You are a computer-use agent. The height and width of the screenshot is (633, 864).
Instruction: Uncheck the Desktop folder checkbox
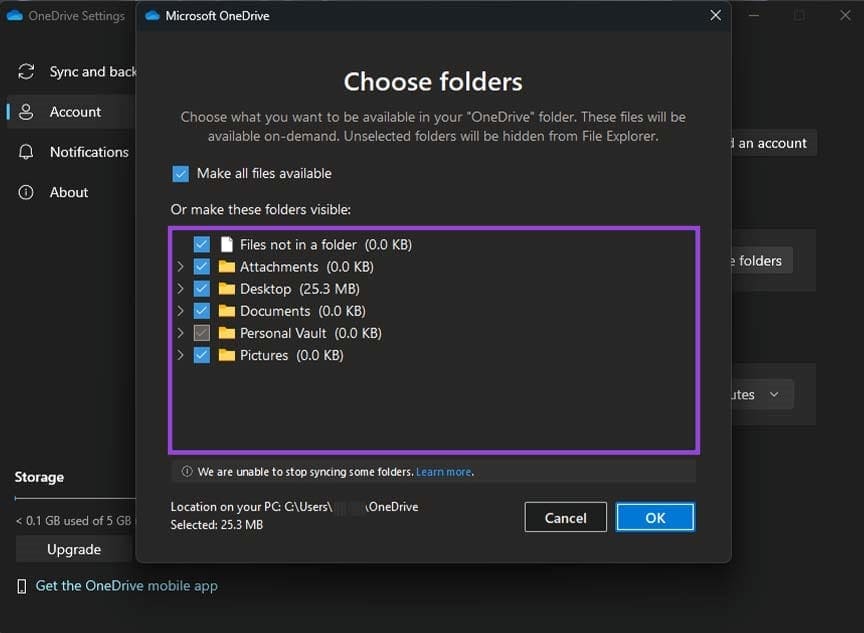click(202, 289)
